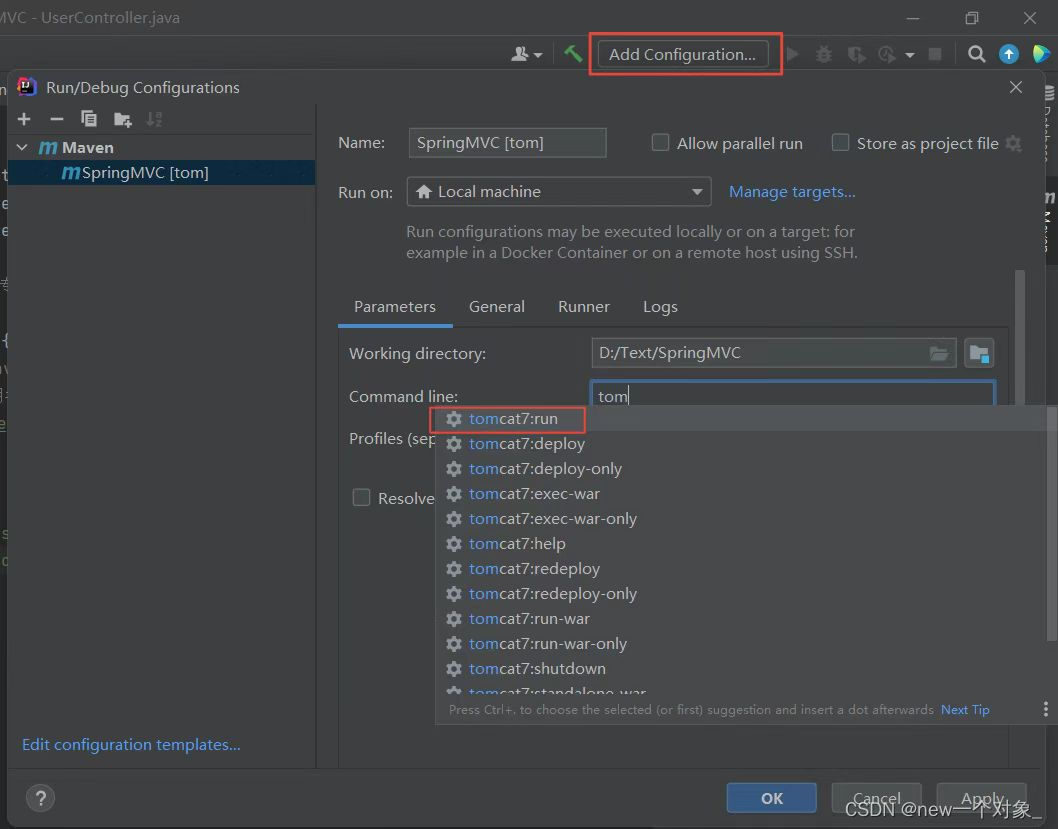
Task: Click Next Tip link in popup
Action: tap(965, 710)
